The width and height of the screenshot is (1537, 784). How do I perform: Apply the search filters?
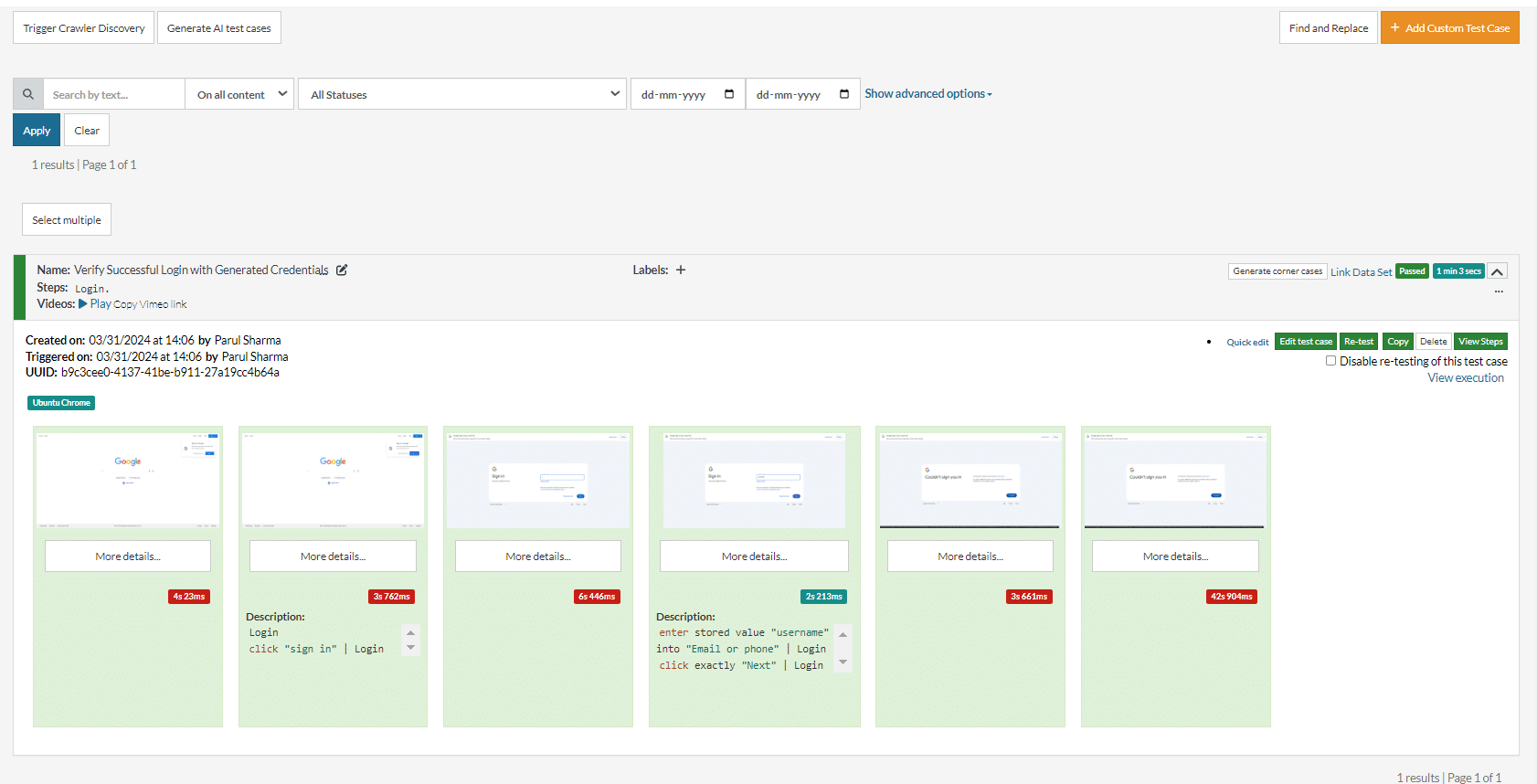point(37,130)
